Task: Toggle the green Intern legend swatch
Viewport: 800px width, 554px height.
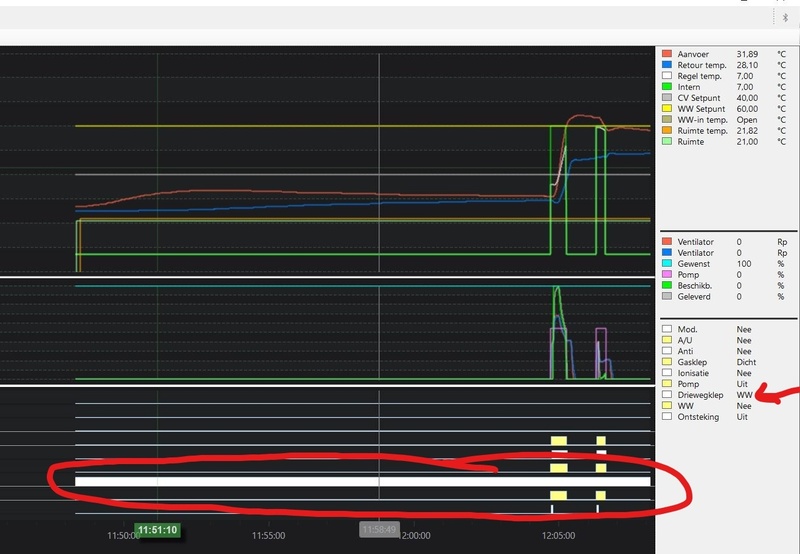Action: pos(666,87)
